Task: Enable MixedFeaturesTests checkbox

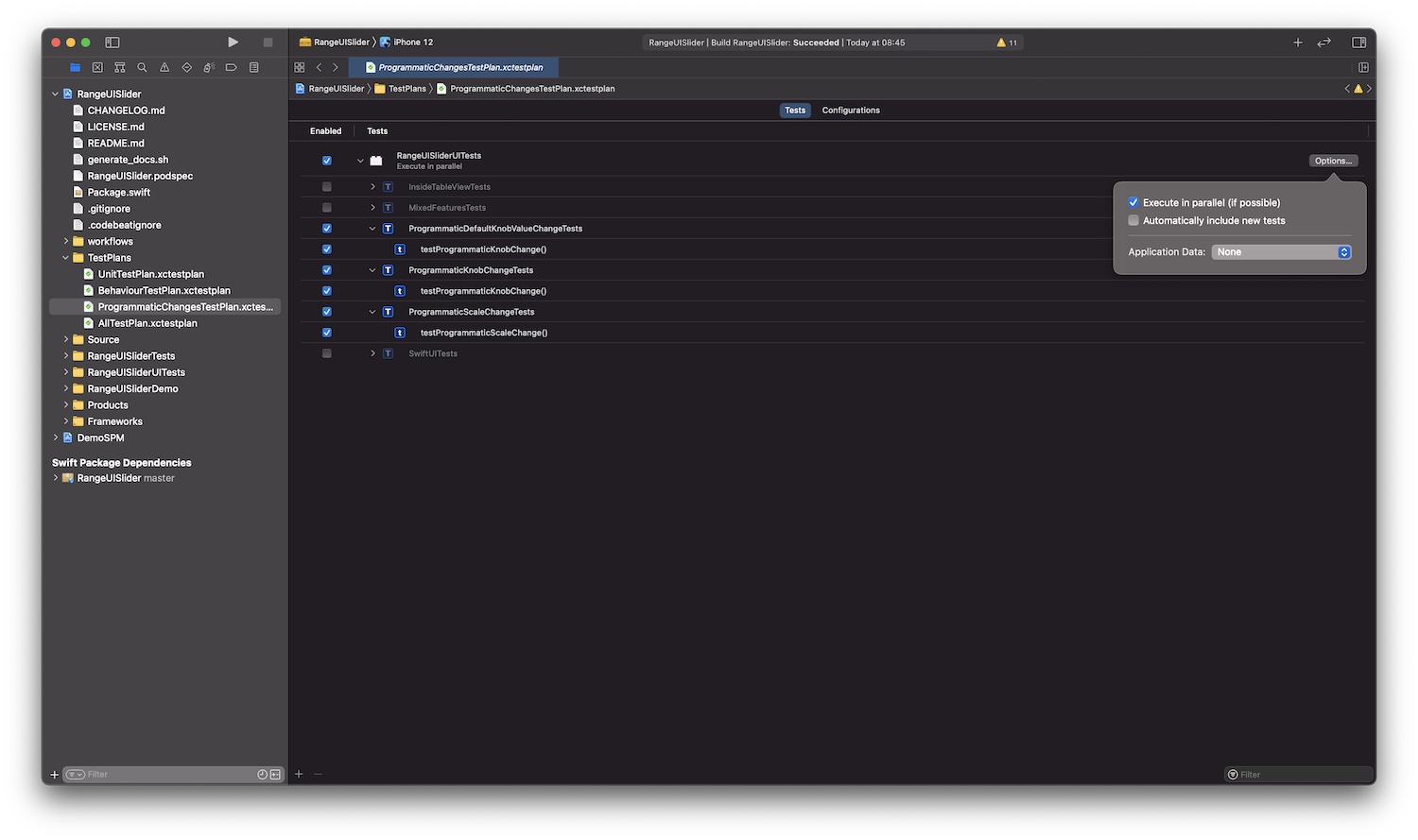Action: (327, 208)
